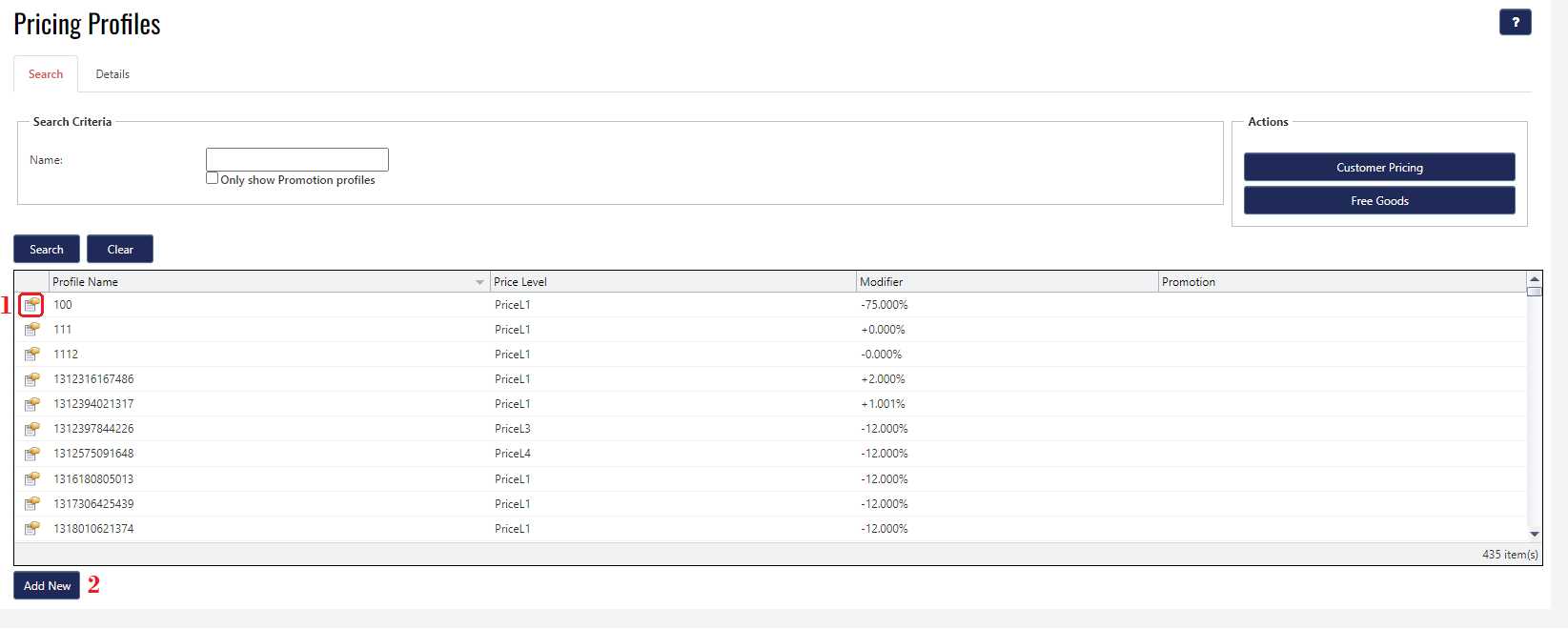Image resolution: width=1568 pixels, height=629 pixels.
Task: Open the edit icon for profile 1312397844226
Action: [31, 429]
